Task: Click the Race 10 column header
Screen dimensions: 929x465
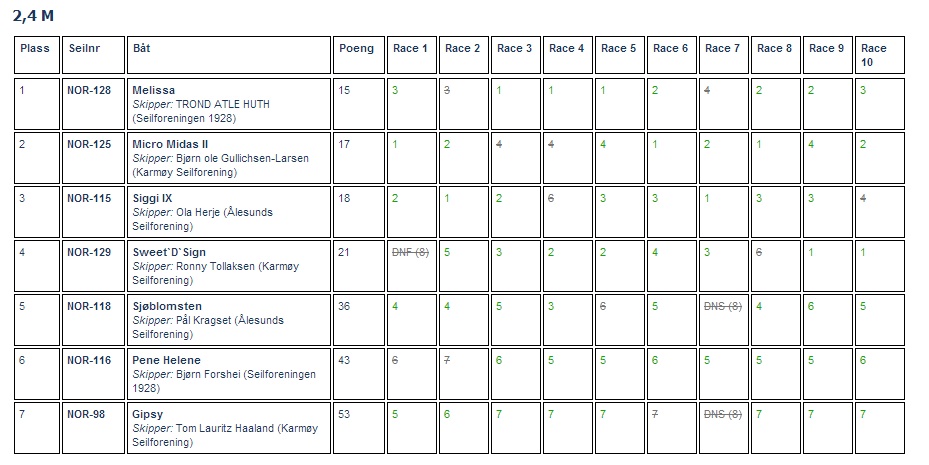Action: (x=874, y=55)
